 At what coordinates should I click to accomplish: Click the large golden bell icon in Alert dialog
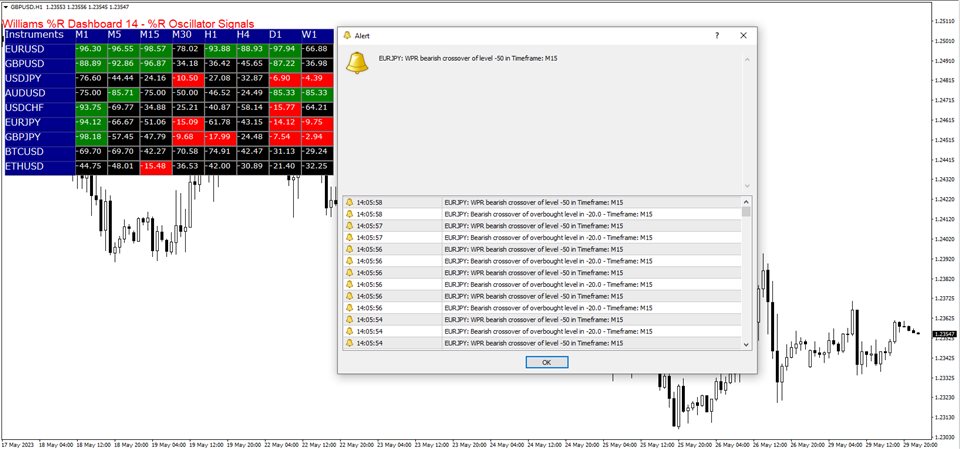point(357,62)
